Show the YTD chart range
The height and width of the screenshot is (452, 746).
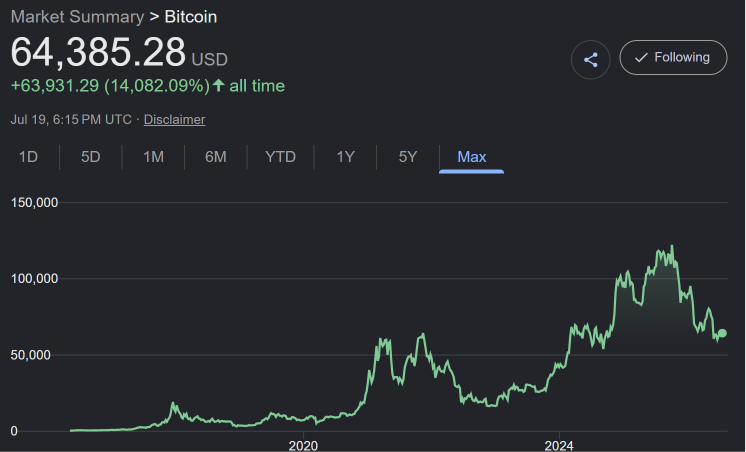coord(280,157)
